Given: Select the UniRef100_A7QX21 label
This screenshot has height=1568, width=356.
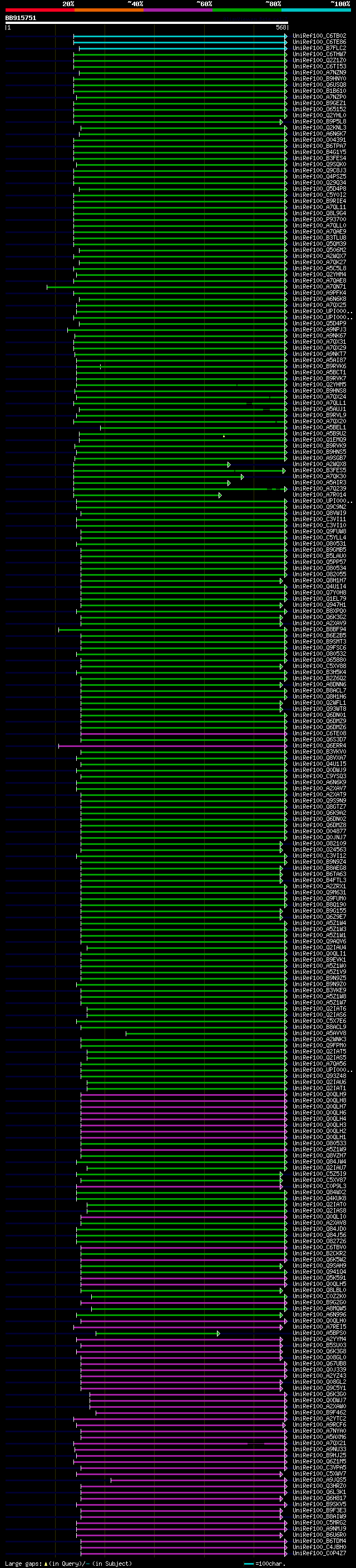Looking at the screenshot, I should coord(319,1443).
